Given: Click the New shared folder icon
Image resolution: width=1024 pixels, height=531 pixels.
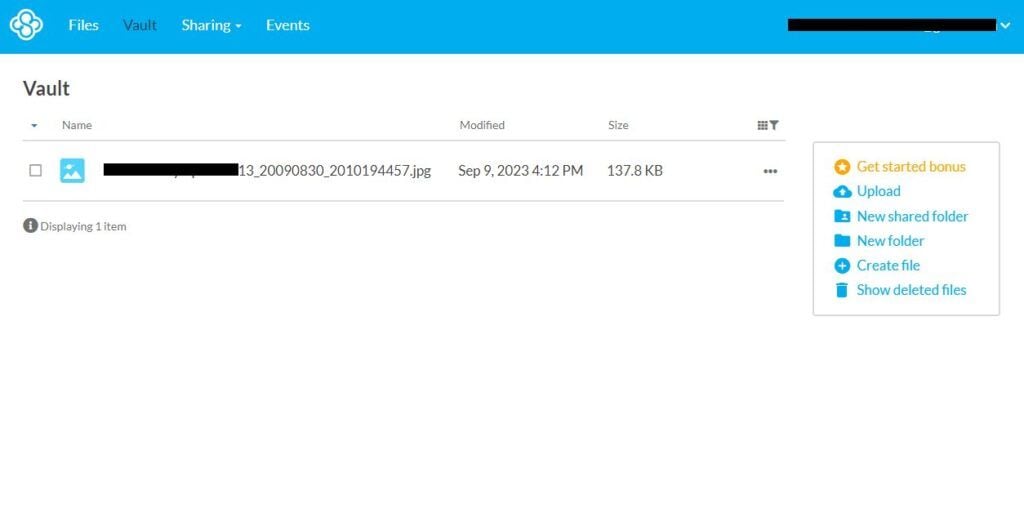Looking at the screenshot, I should point(842,216).
